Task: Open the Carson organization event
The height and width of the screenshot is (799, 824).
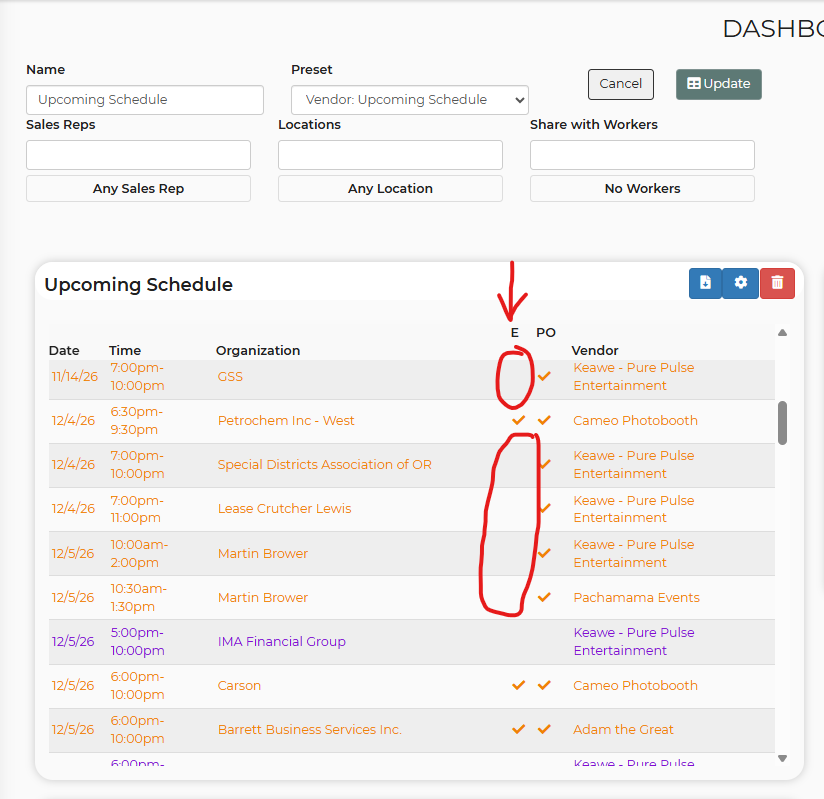Action: 239,686
